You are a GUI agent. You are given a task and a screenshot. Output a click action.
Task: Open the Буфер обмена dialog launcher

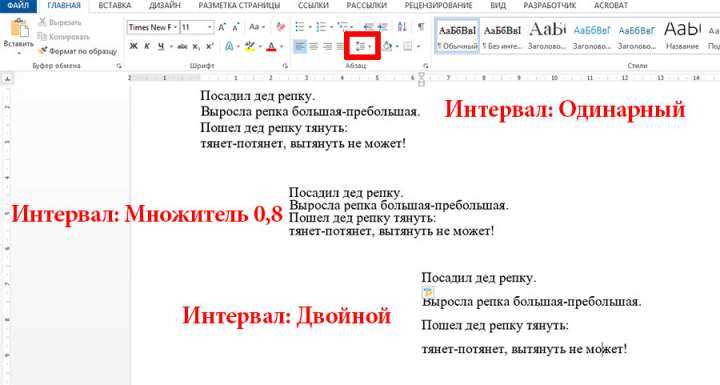tap(119, 66)
